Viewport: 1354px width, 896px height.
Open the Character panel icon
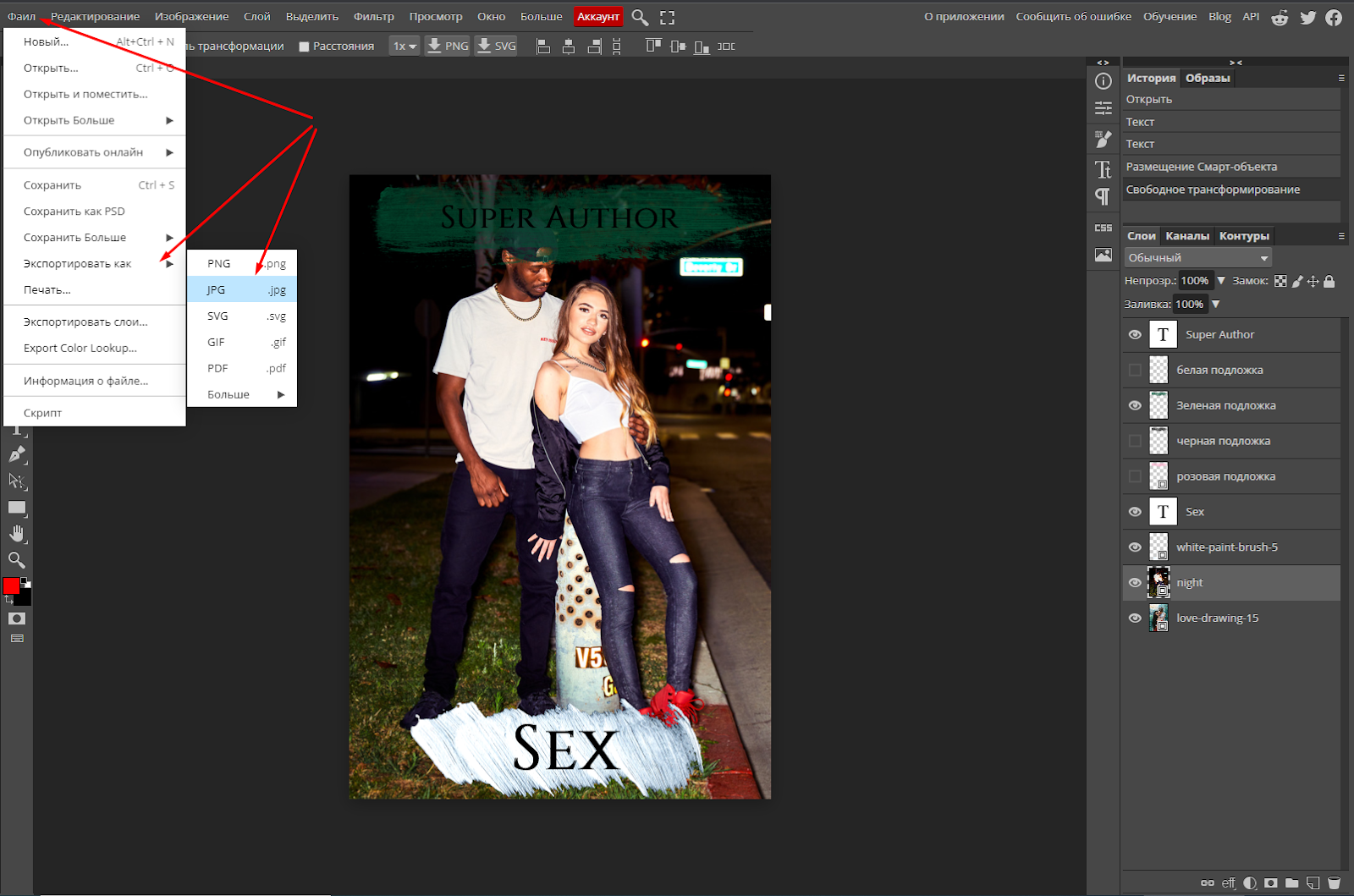click(1103, 170)
